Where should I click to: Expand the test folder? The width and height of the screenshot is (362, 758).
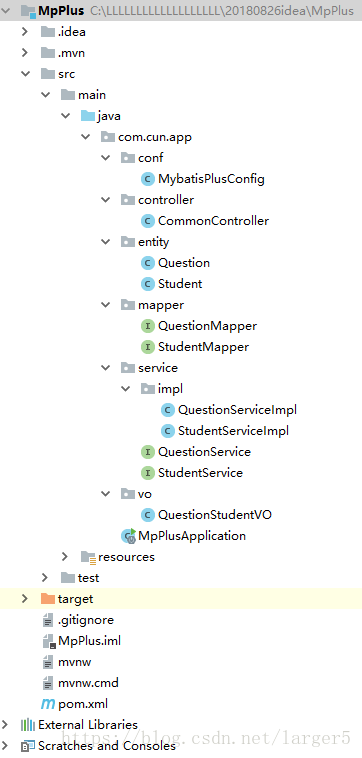coord(45,578)
